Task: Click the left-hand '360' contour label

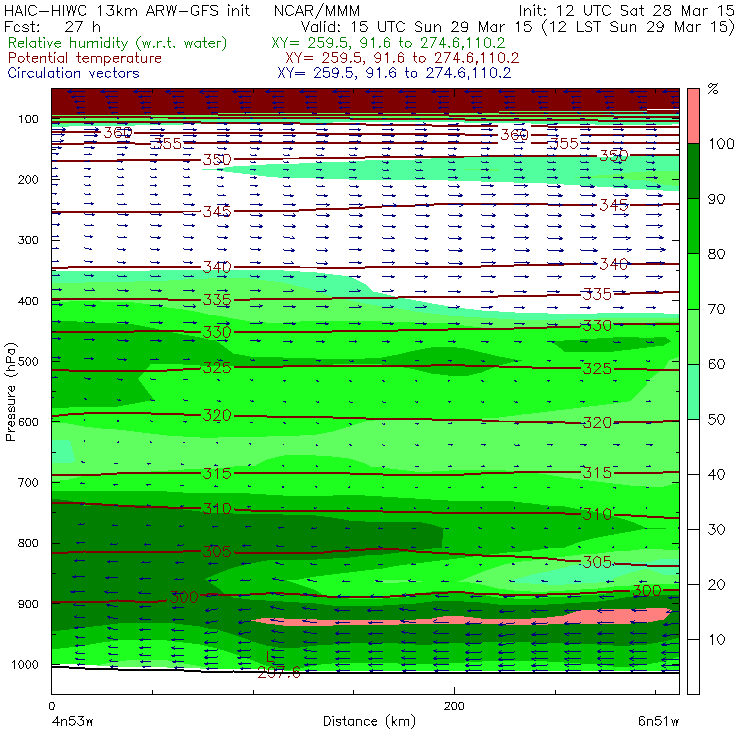Action: coord(118,133)
